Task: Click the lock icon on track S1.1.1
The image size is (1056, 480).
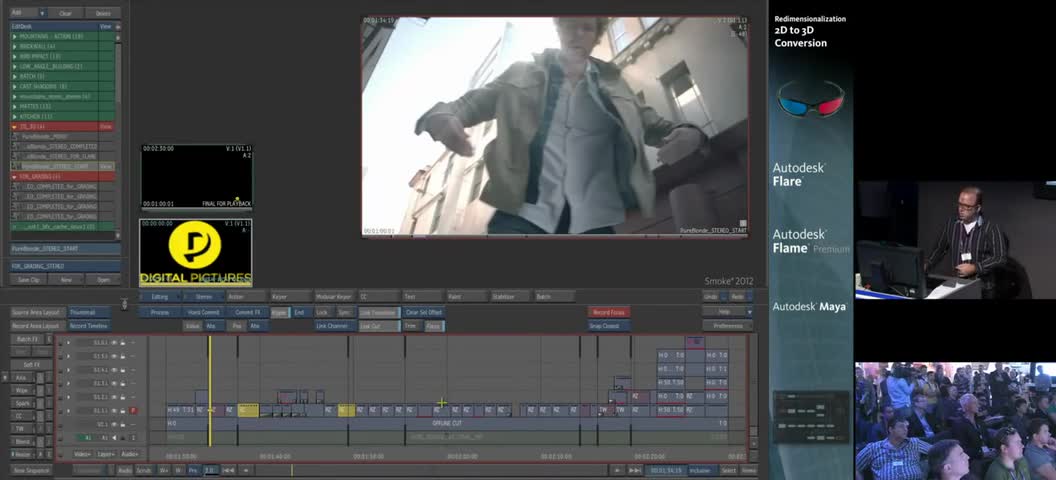Action: (x=123, y=410)
